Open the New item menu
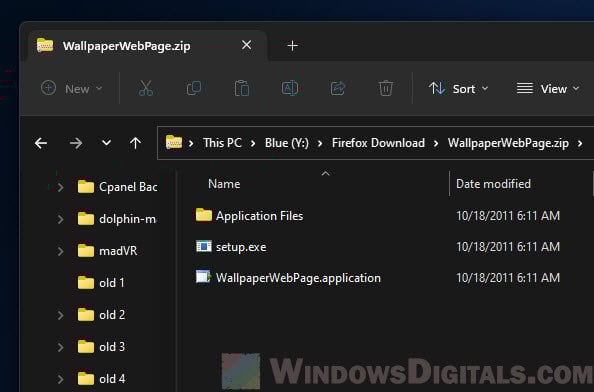 72,89
